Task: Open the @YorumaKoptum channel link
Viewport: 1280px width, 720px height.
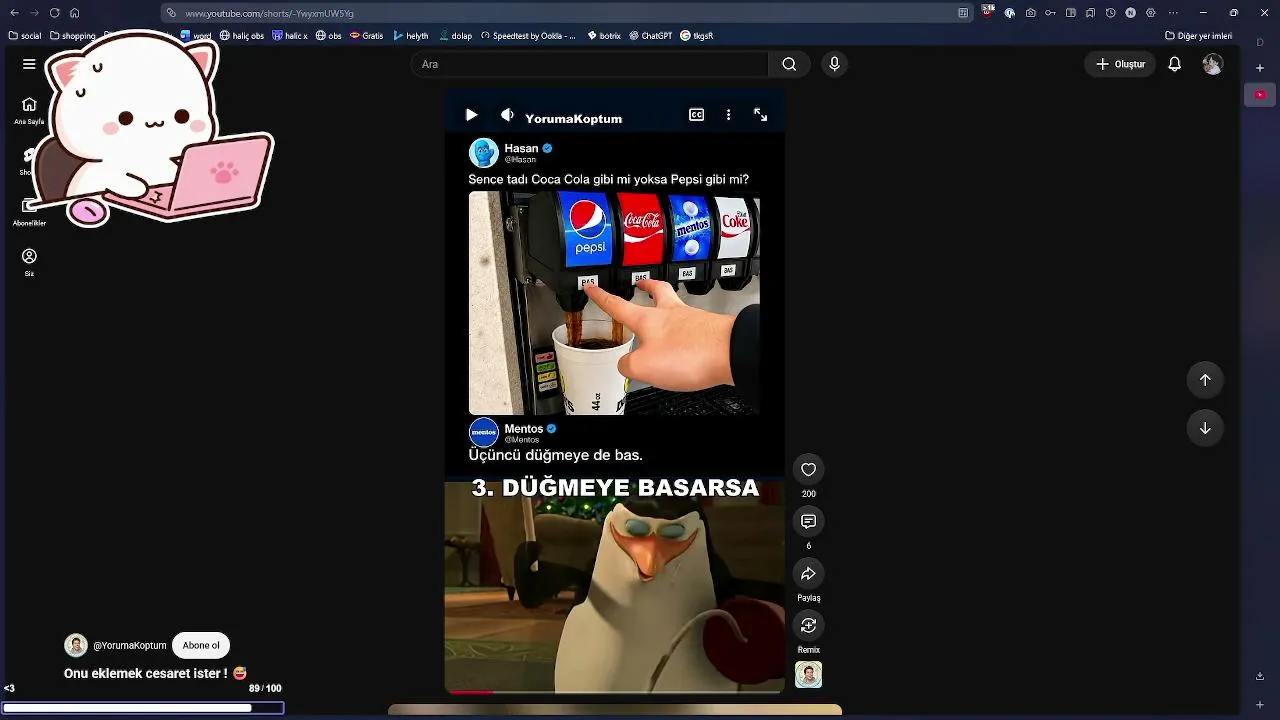Action: [x=130, y=645]
